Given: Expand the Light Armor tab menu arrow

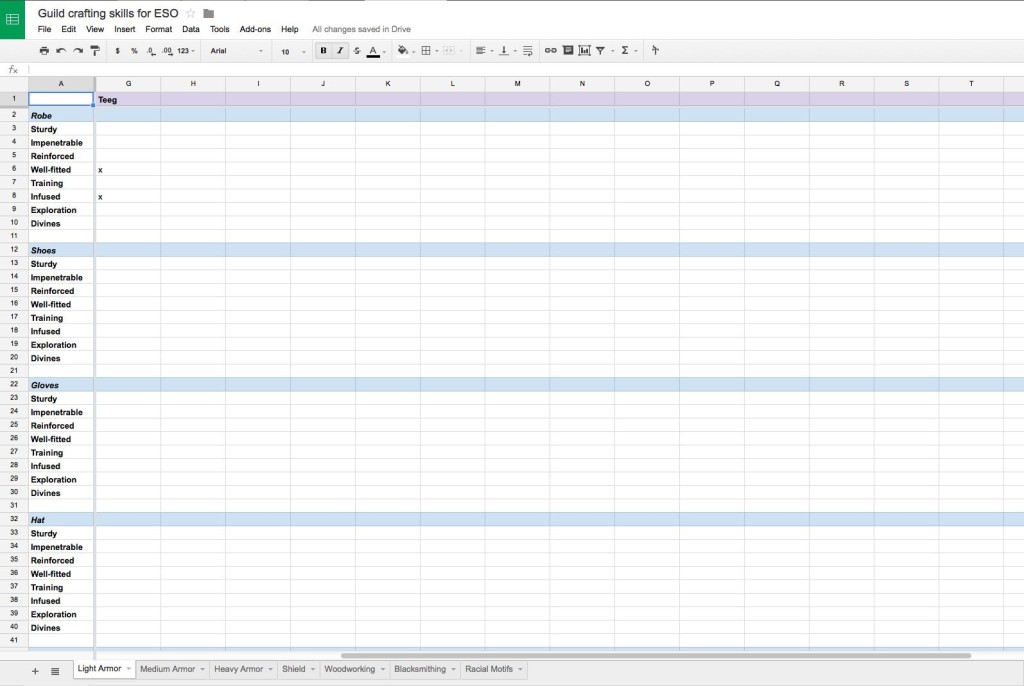Looking at the screenshot, I should (x=128, y=669).
